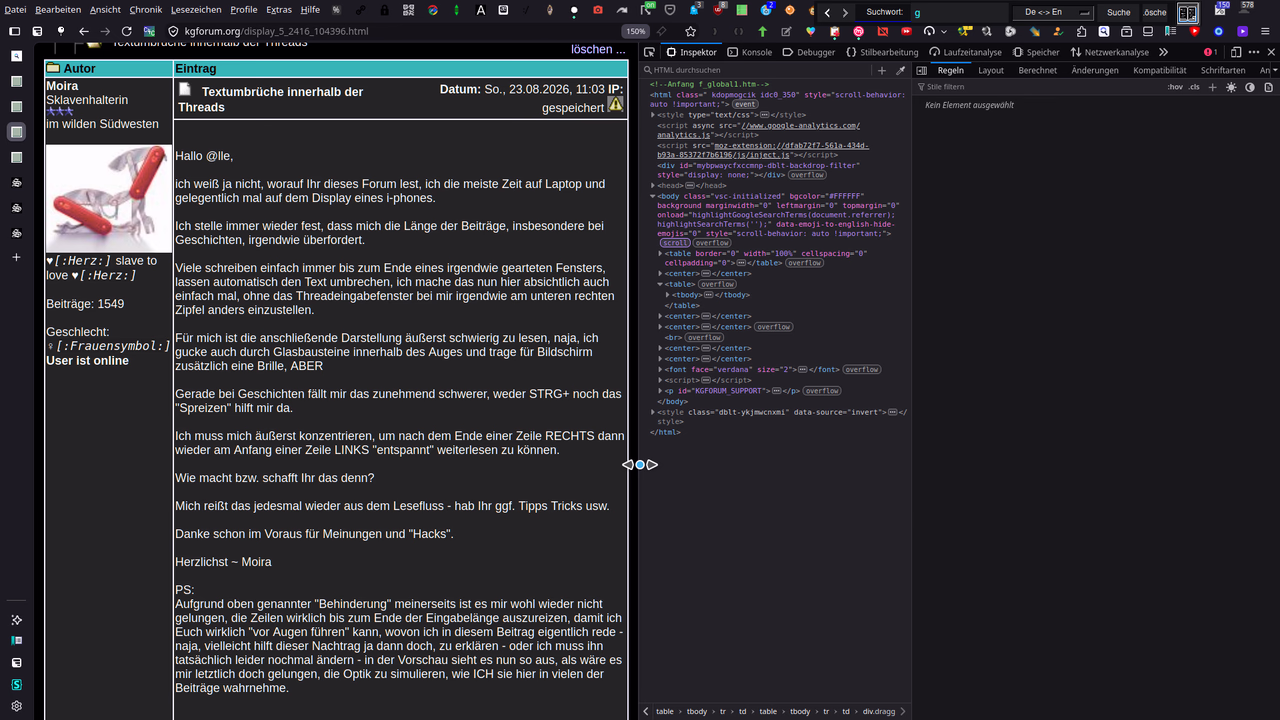Screen dimensions: 1280x720
Task: Toggle print media simulation icon
Action: [1267, 87]
